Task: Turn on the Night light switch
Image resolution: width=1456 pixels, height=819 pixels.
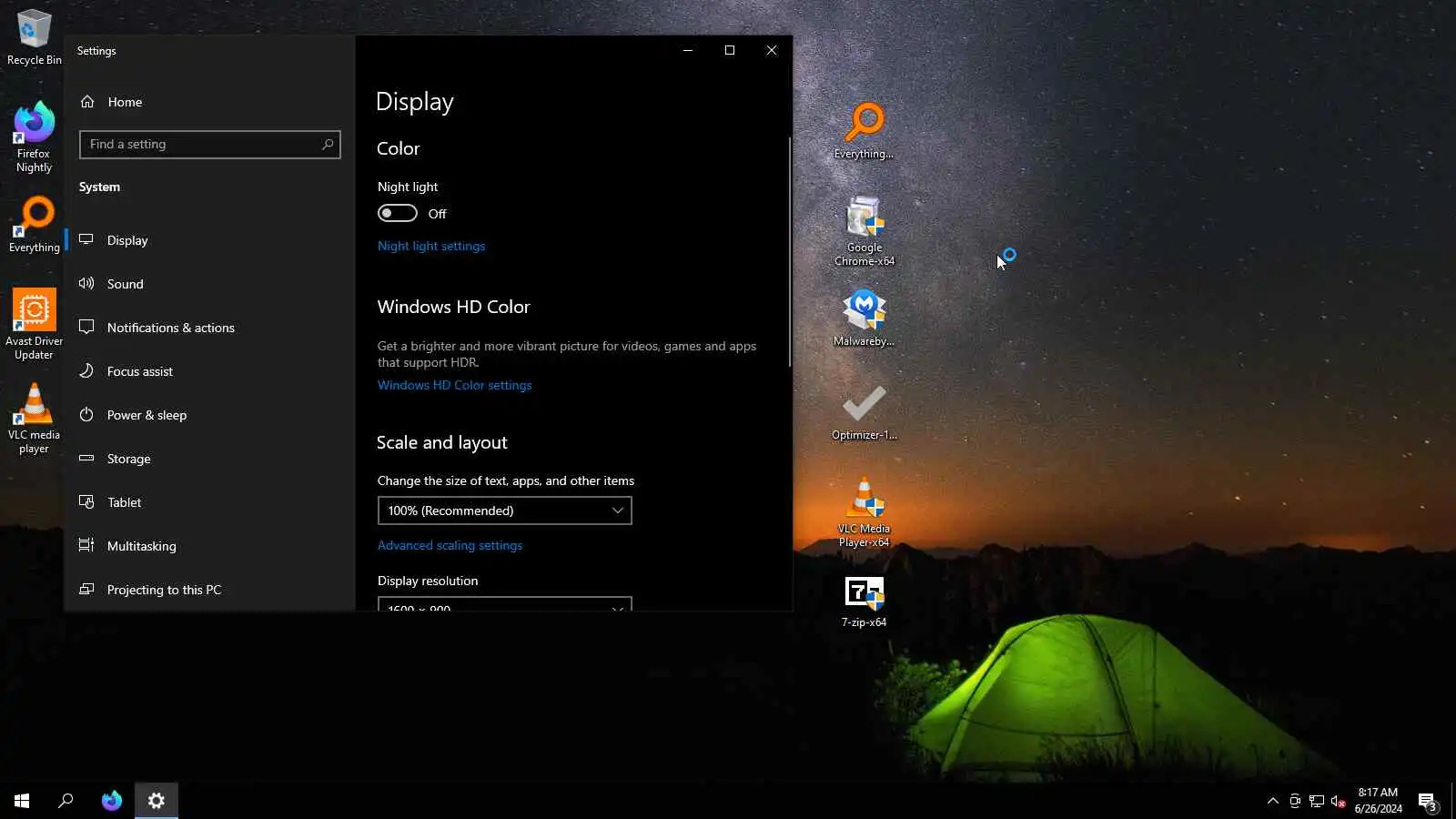Action: (x=398, y=213)
